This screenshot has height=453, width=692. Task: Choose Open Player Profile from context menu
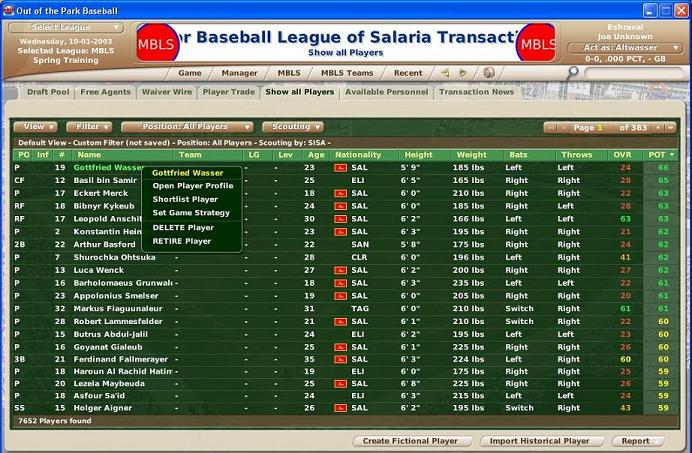pyautogui.click(x=193, y=186)
